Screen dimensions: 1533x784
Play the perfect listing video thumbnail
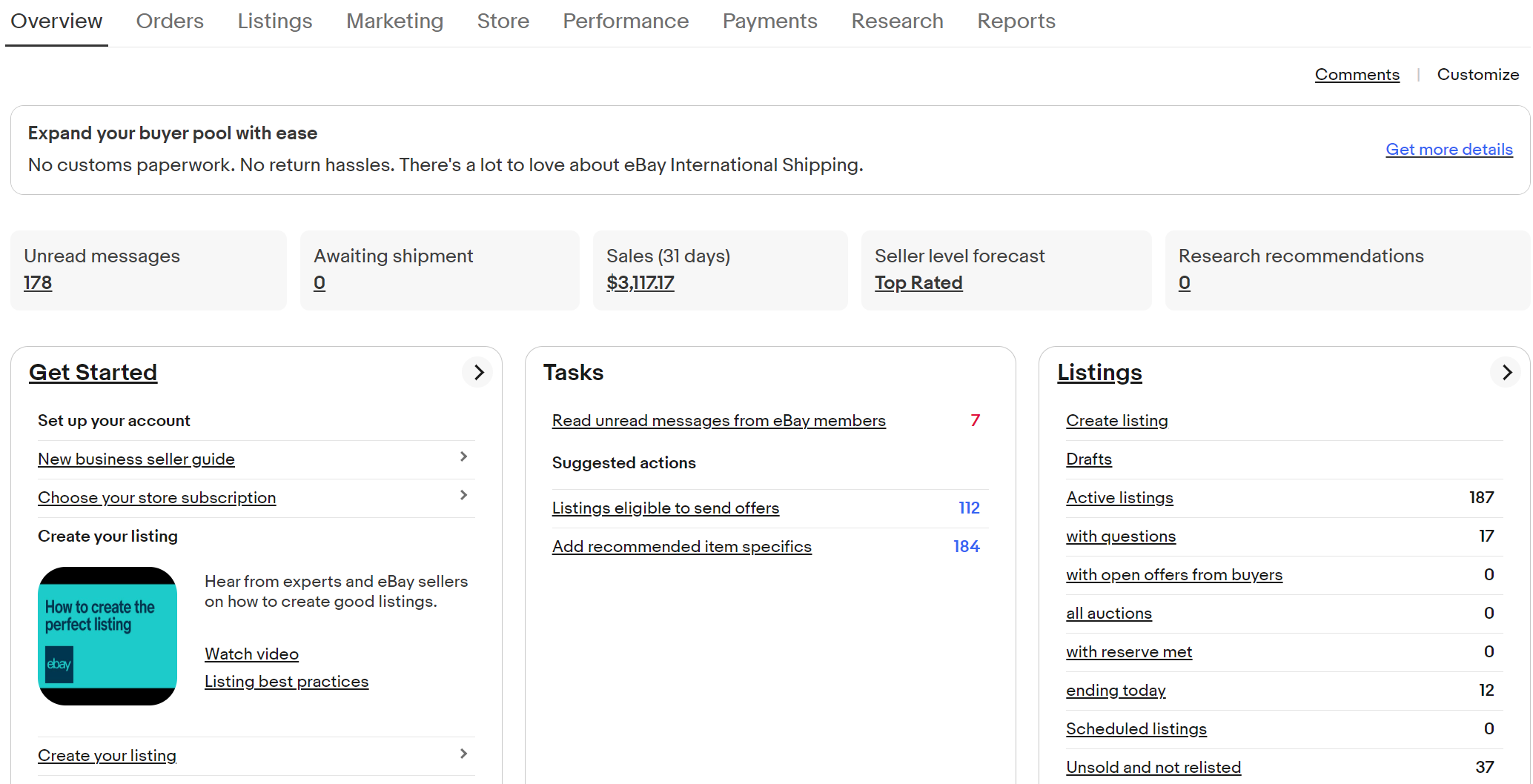107,636
